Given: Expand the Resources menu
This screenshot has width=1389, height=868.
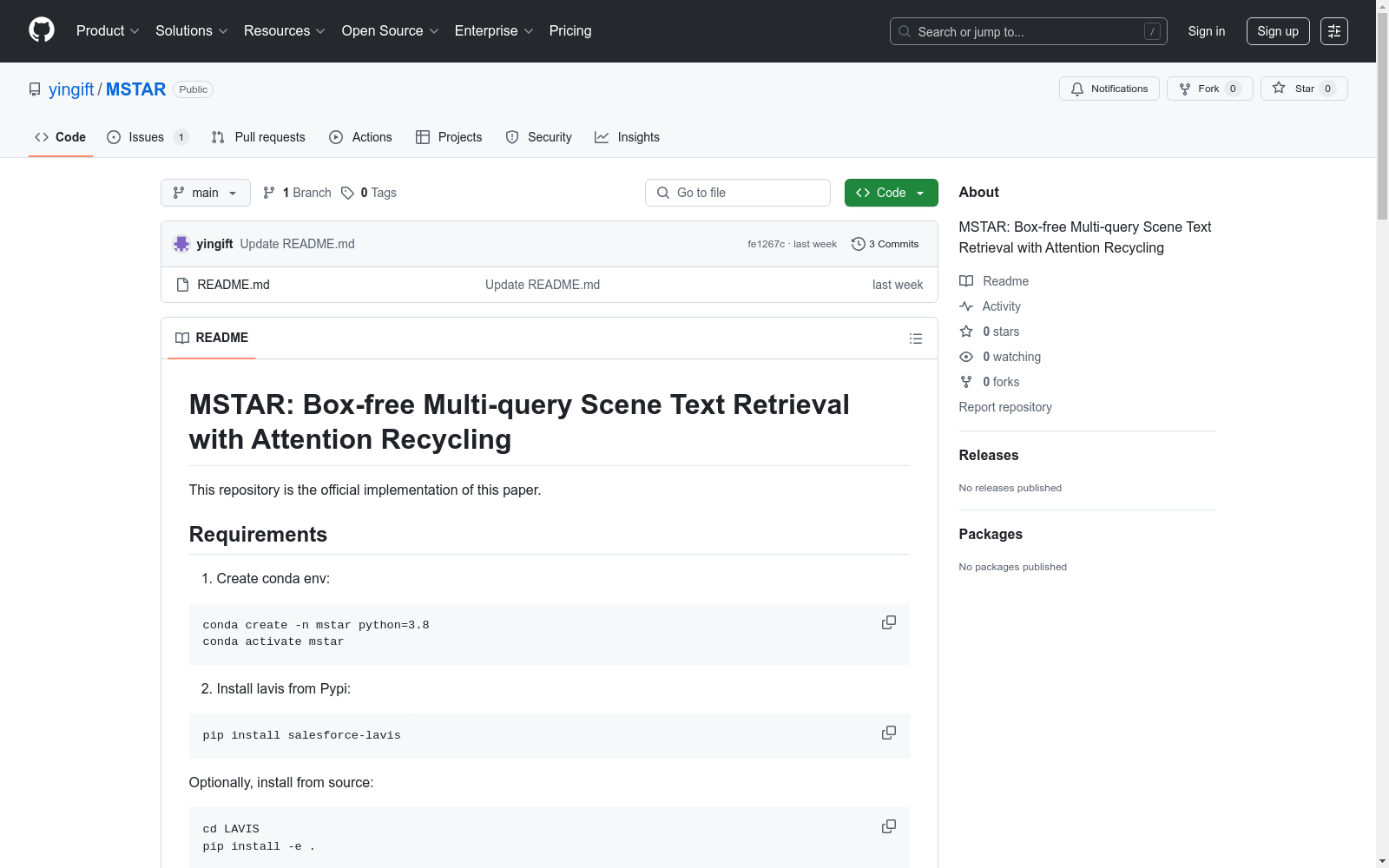Looking at the screenshot, I should click(x=285, y=30).
